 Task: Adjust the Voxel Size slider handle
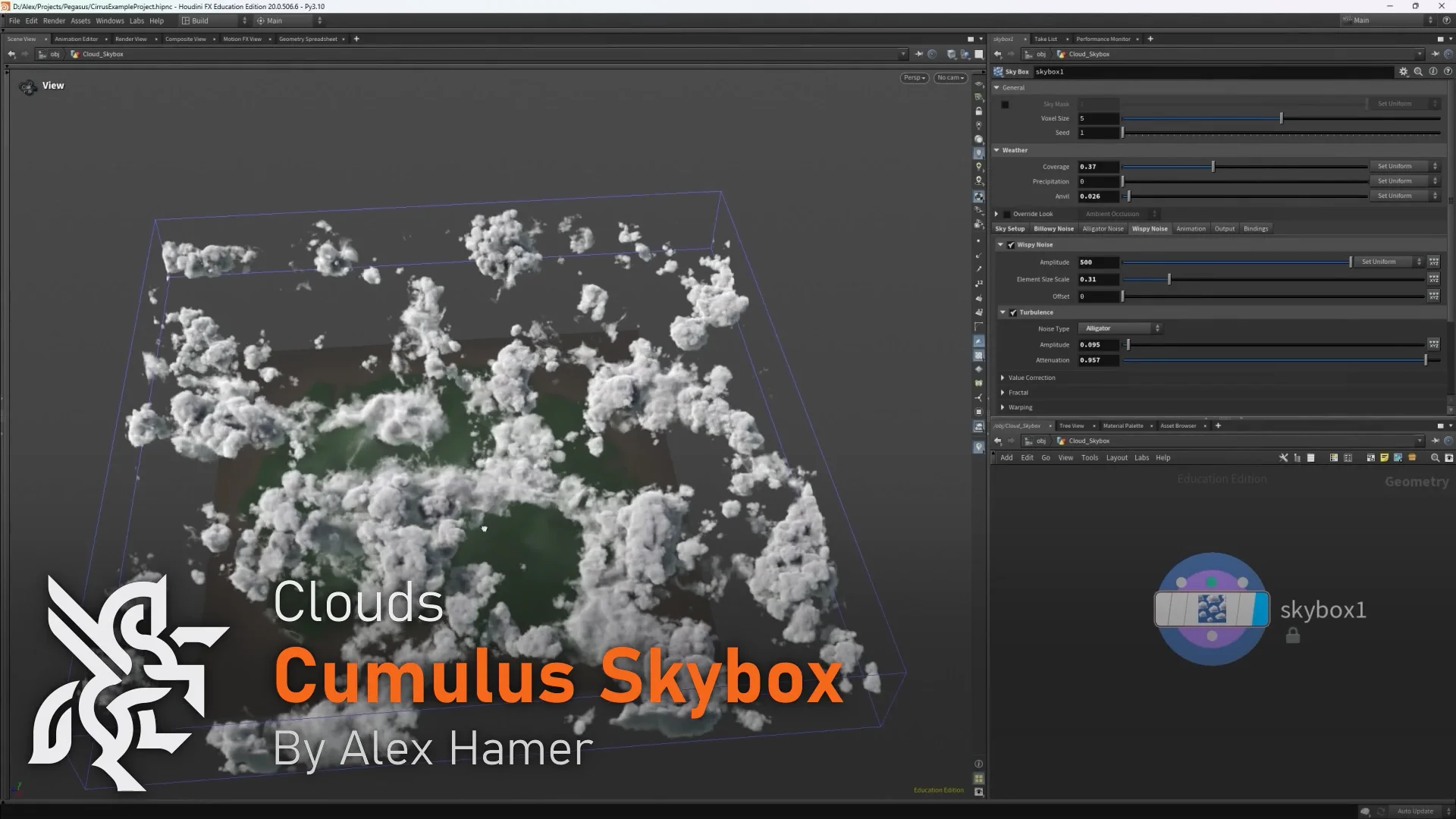(1281, 118)
